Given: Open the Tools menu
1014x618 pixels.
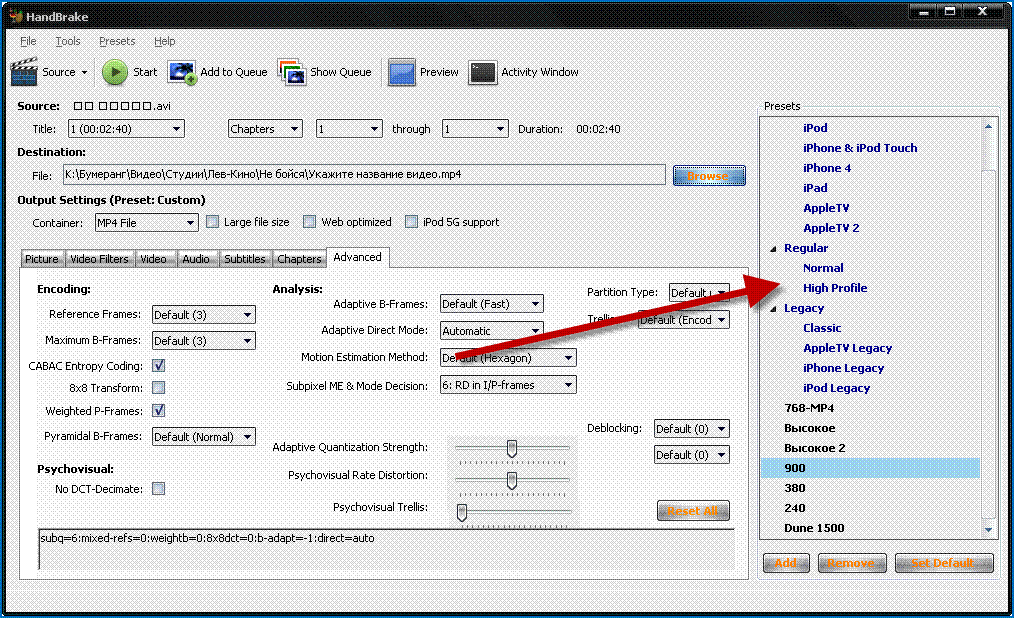Looking at the screenshot, I should pyautogui.click(x=68, y=41).
